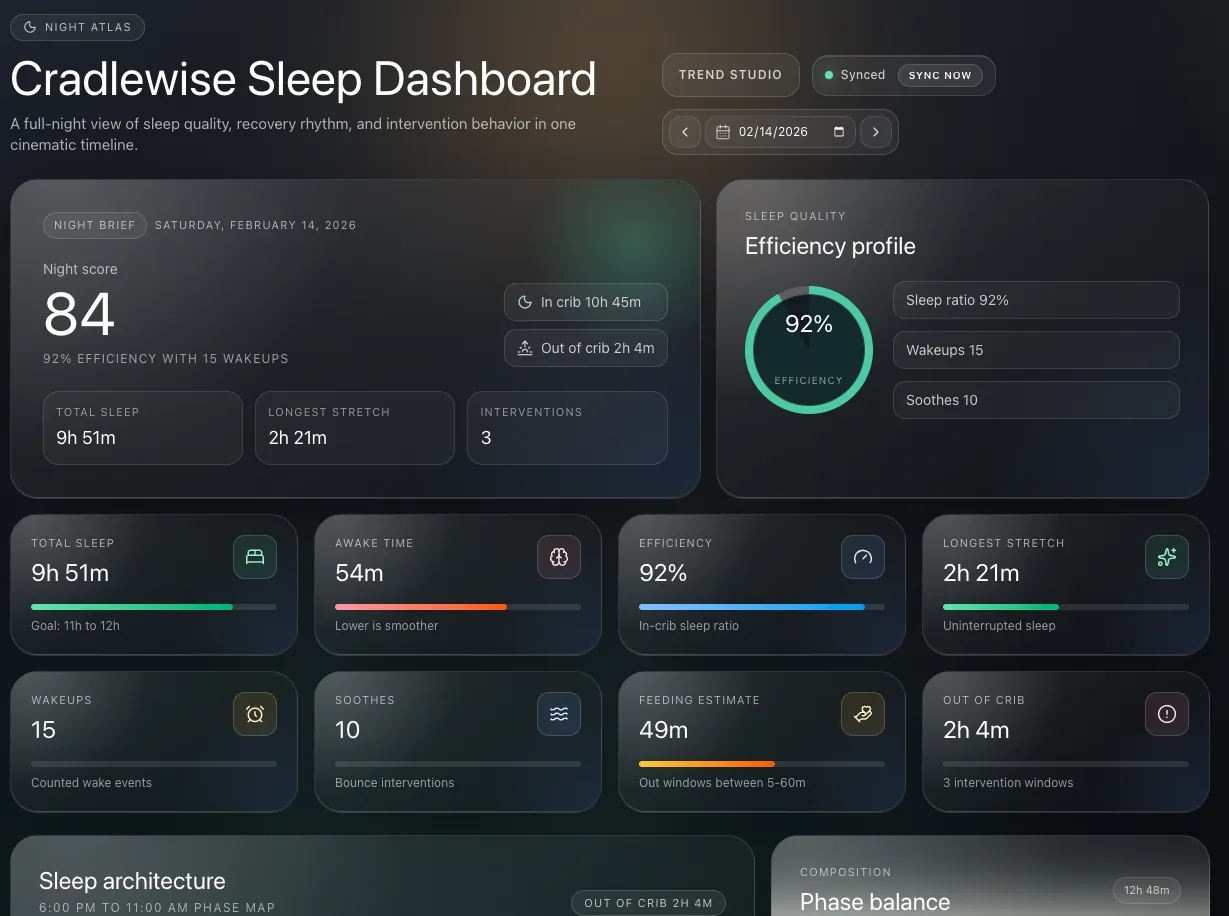Toggle the In crib 10h 45m chip
This screenshot has width=1229, height=916.
tap(586, 302)
